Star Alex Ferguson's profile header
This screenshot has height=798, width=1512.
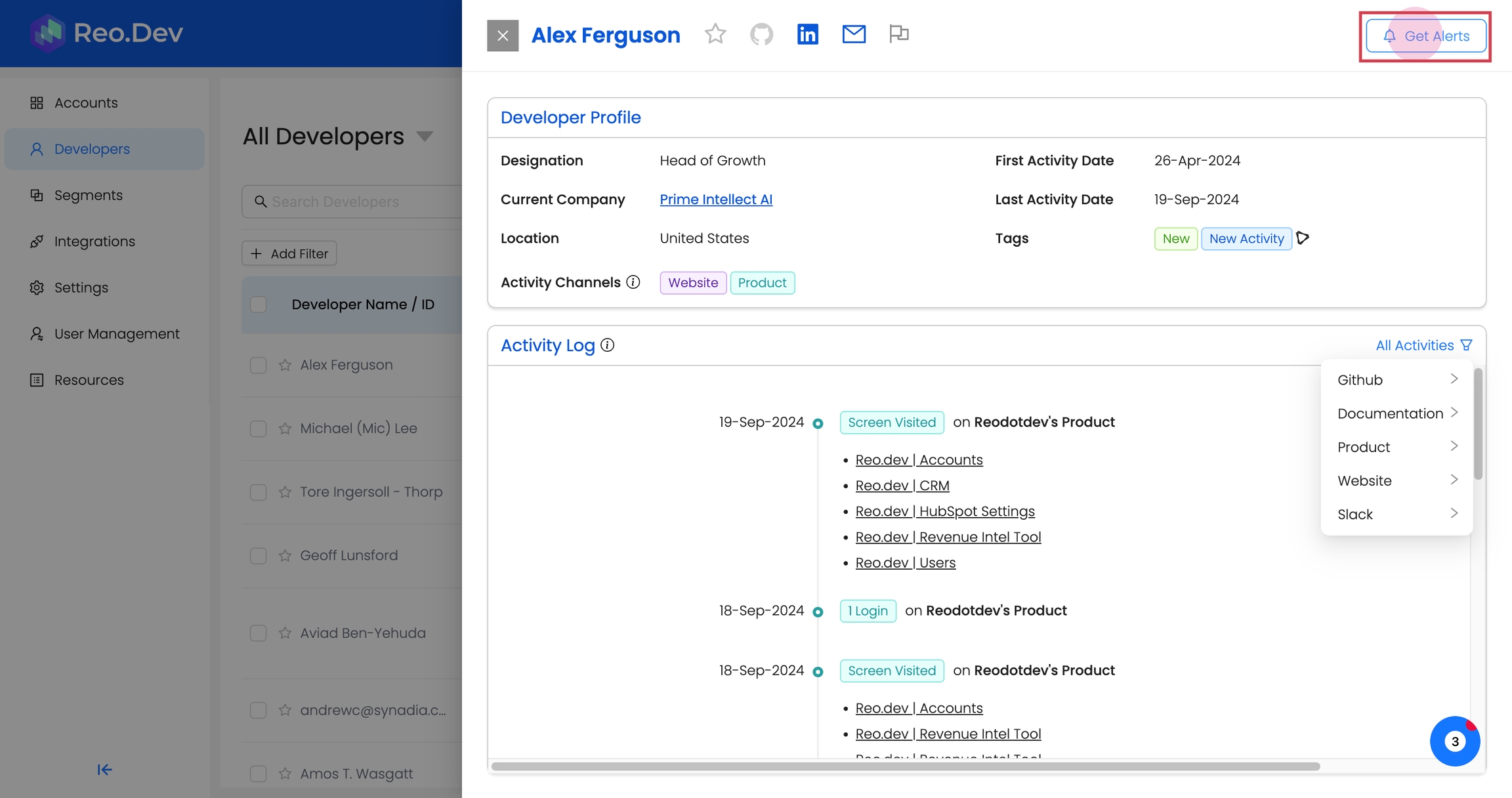pos(715,34)
